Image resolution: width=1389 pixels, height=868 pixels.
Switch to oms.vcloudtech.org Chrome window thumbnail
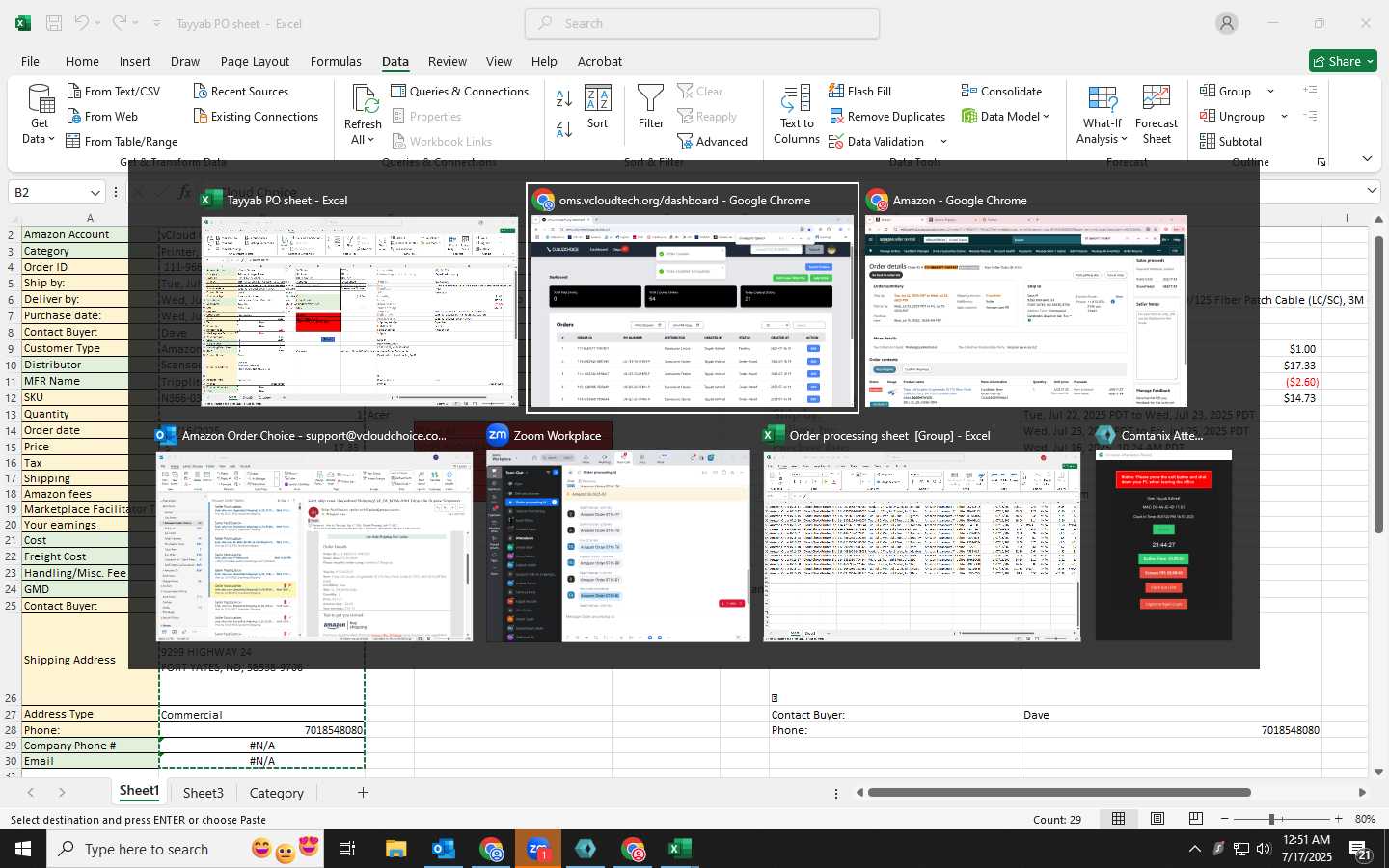(x=692, y=297)
